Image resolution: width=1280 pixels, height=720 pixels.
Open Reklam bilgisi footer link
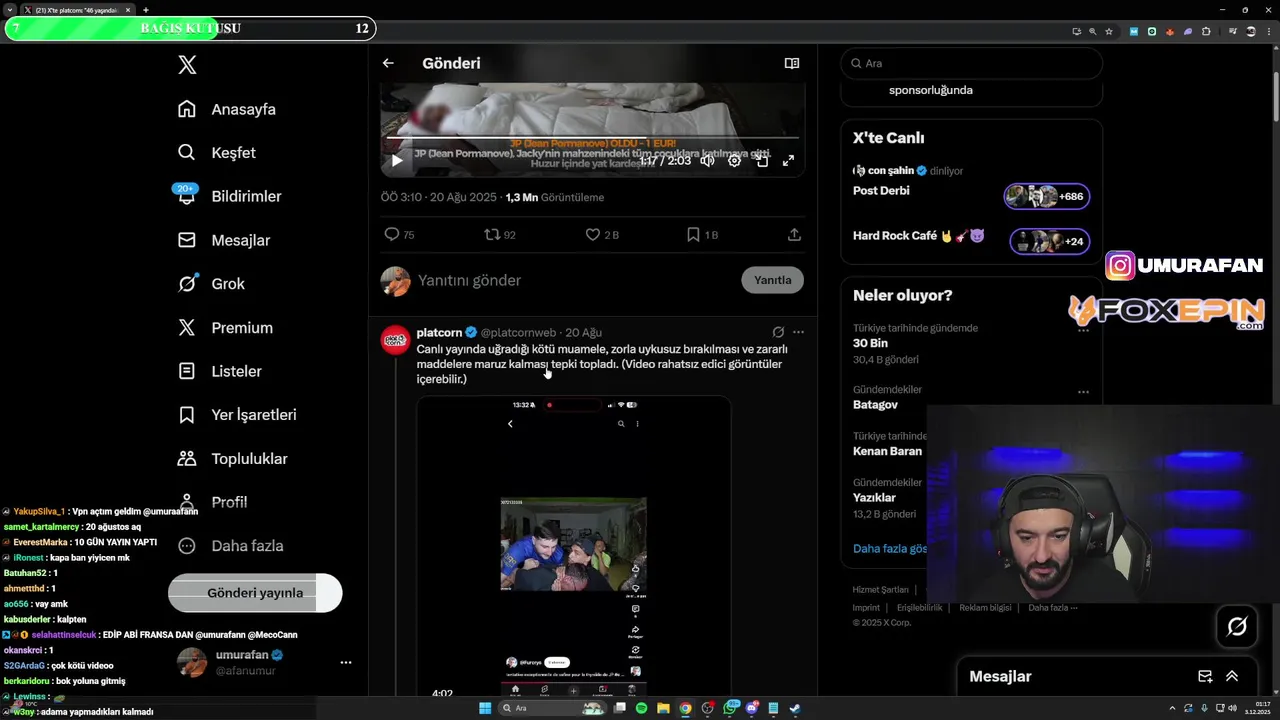[985, 608]
